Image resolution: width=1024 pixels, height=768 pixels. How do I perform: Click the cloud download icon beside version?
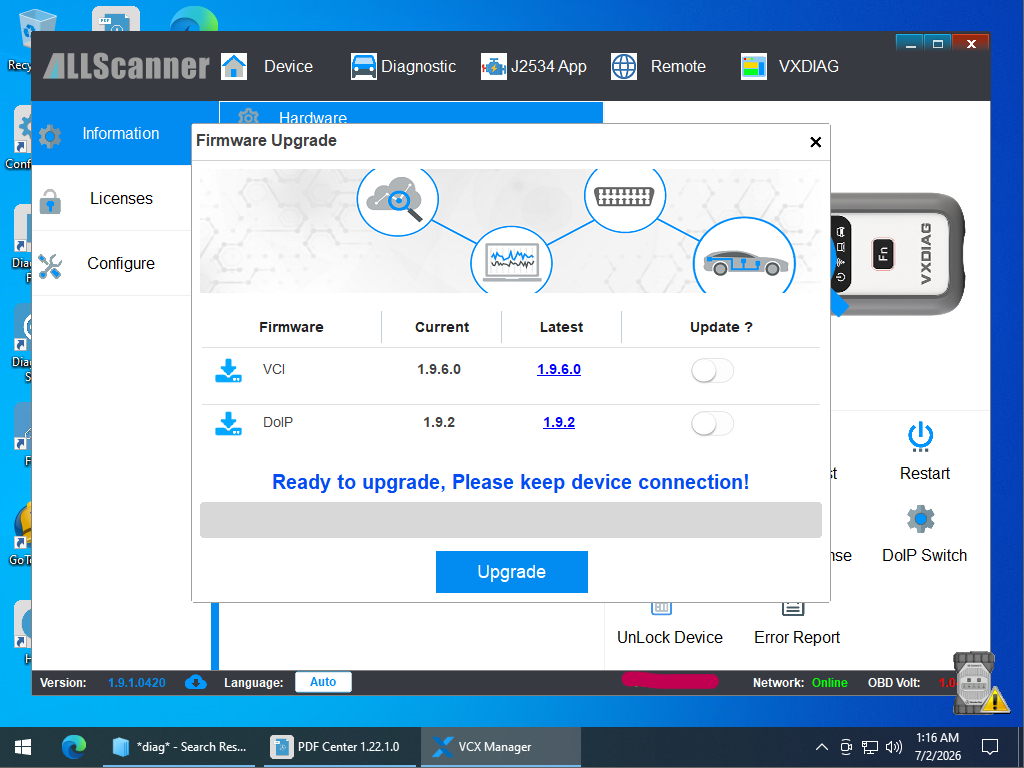pyautogui.click(x=195, y=682)
